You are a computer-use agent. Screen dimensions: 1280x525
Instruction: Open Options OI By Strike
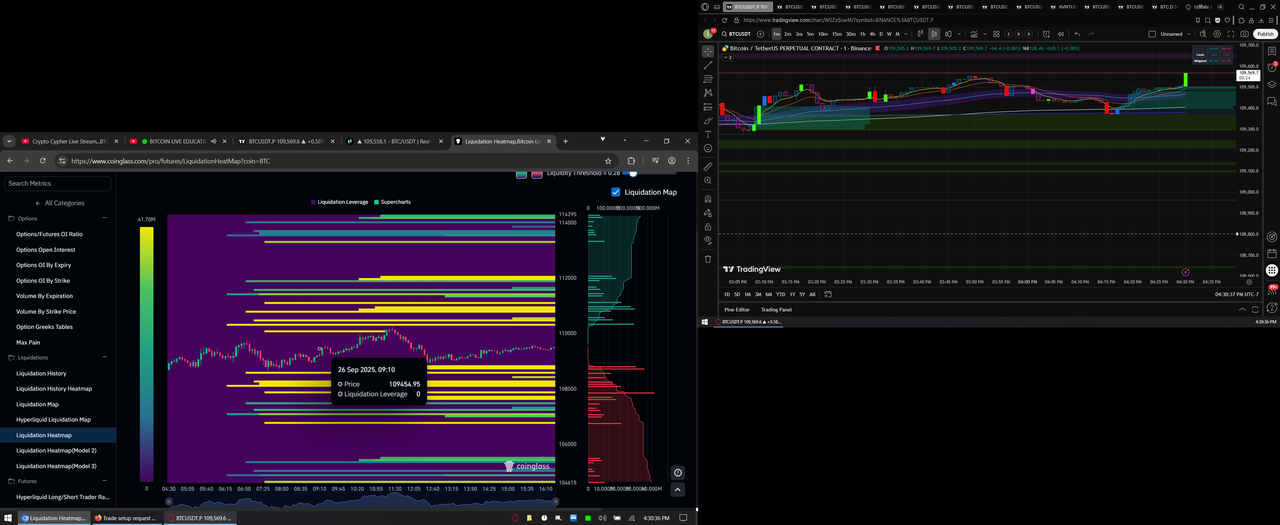[43, 281]
